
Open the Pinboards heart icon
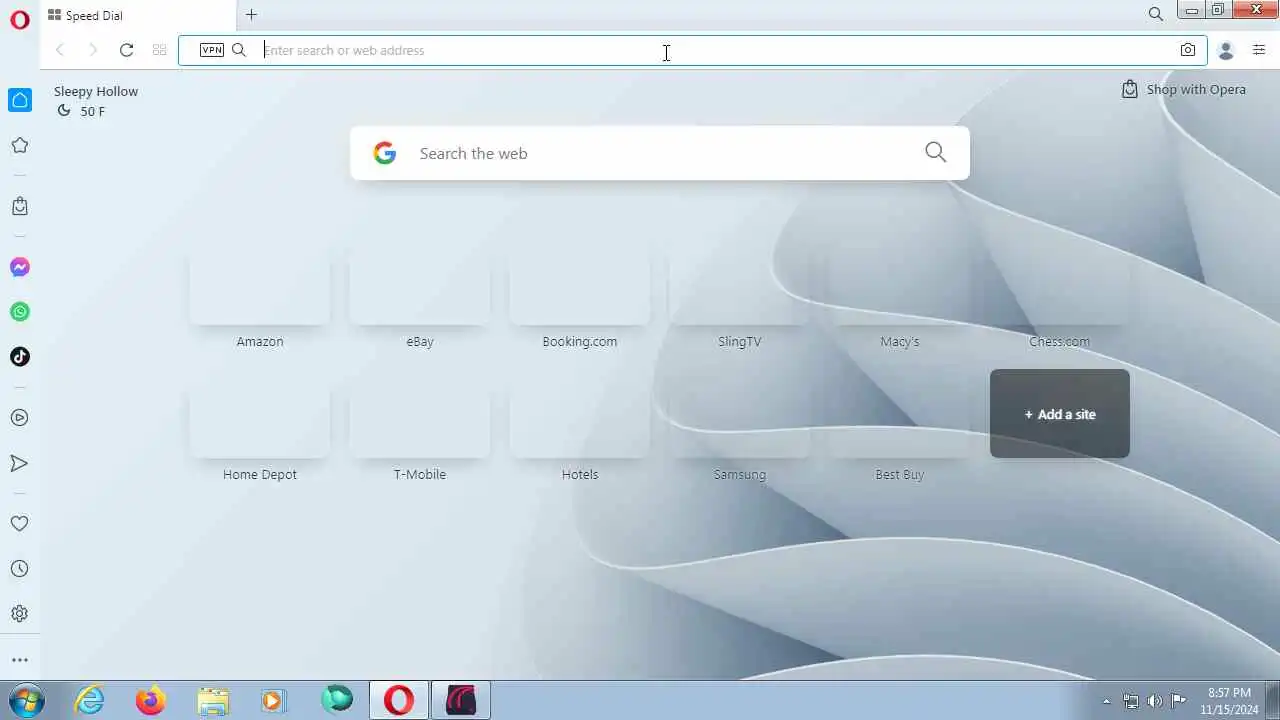click(x=20, y=523)
